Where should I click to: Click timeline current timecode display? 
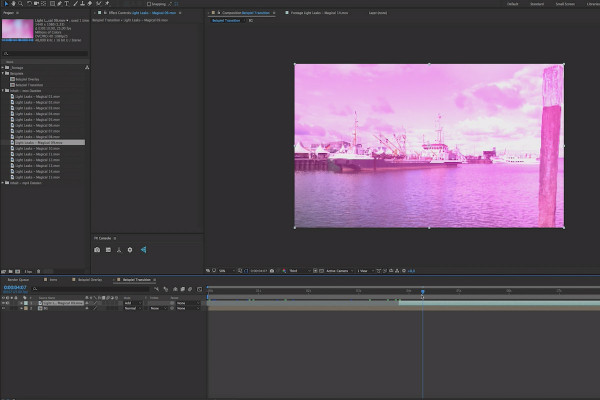[x=15, y=287]
